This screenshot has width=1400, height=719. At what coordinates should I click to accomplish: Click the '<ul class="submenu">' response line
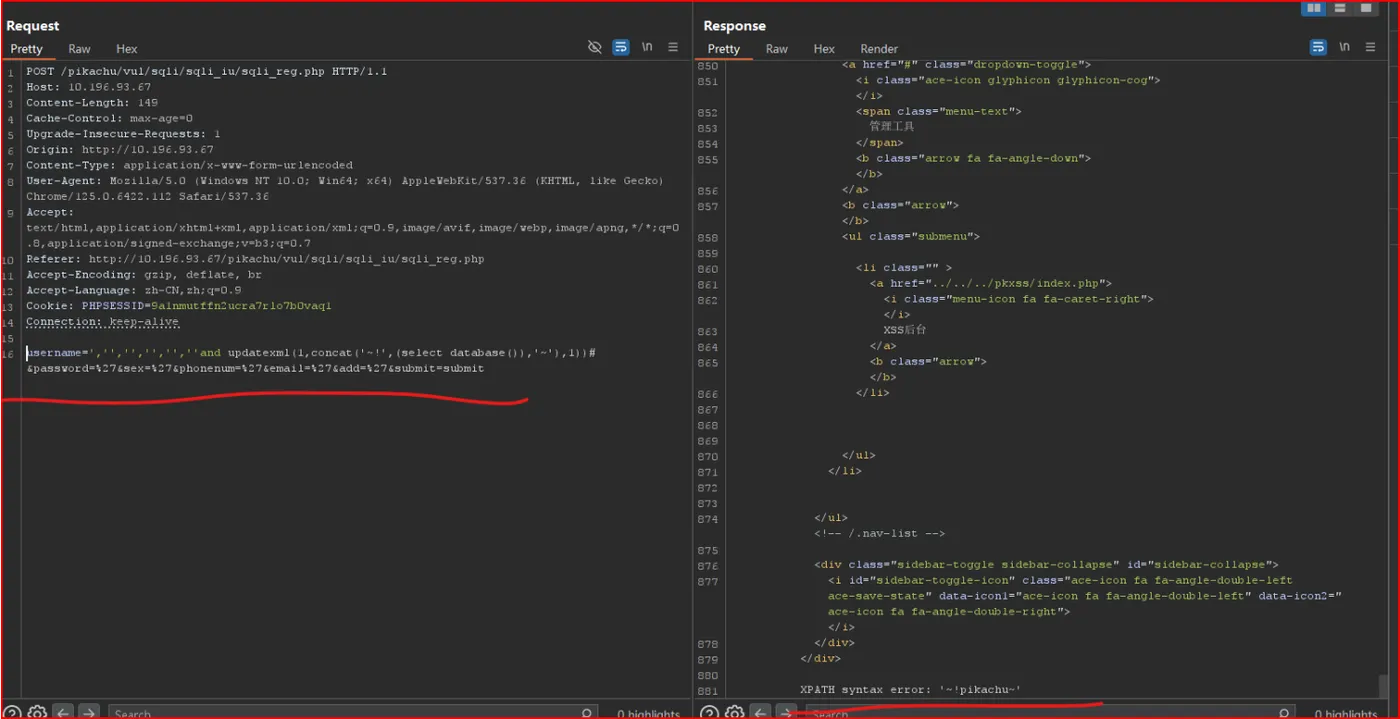click(x=911, y=237)
